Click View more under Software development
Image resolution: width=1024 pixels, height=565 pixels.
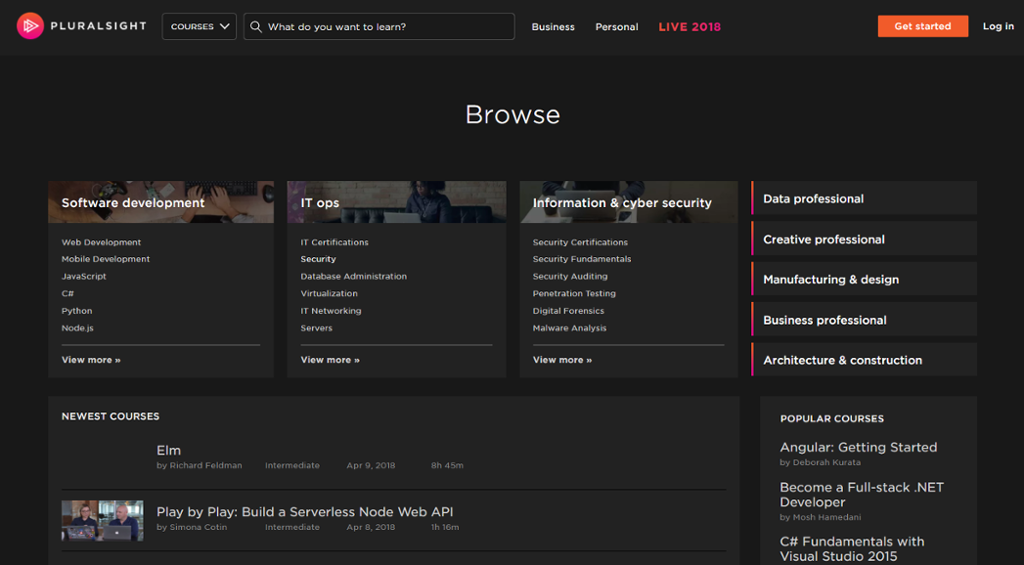91,360
